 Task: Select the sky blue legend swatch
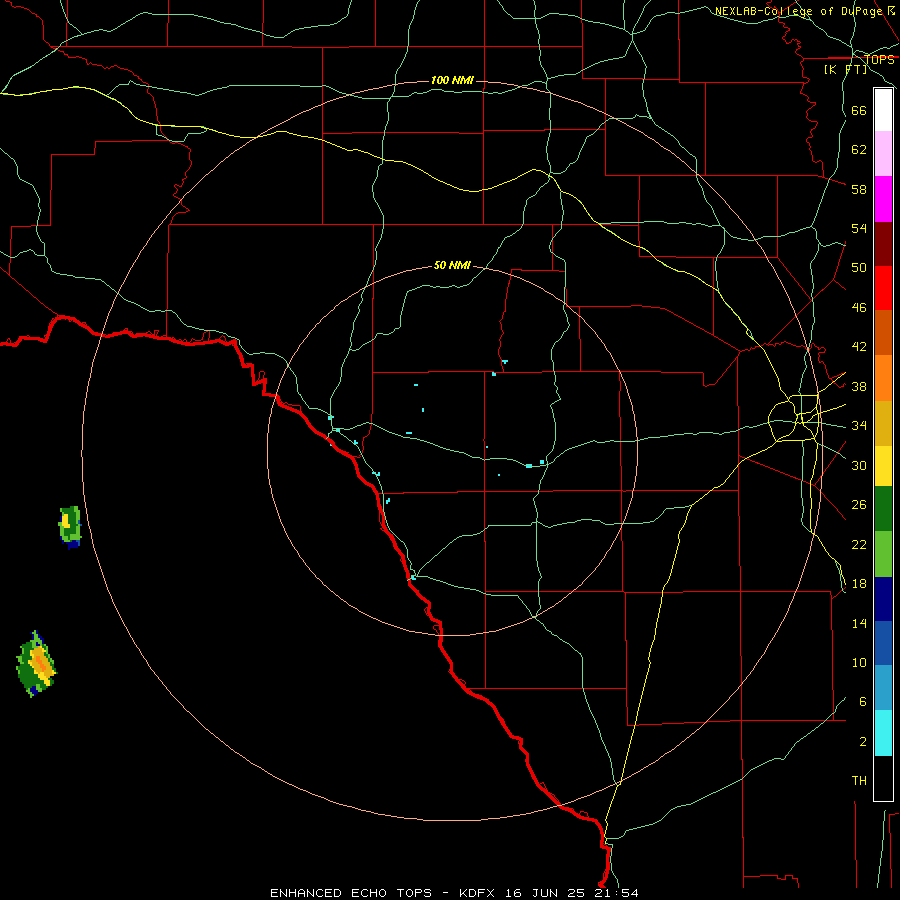pyautogui.click(x=883, y=688)
